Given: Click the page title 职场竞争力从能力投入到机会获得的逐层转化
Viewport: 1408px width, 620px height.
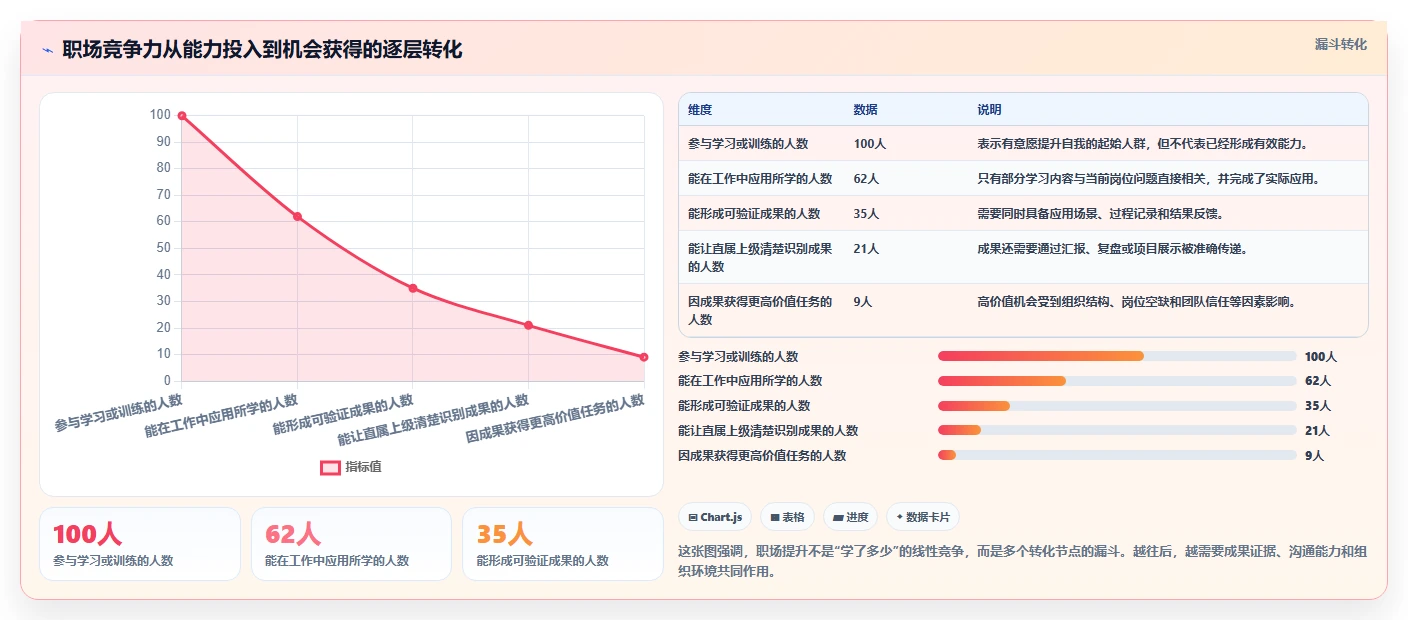Looking at the screenshot, I should (262, 50).
